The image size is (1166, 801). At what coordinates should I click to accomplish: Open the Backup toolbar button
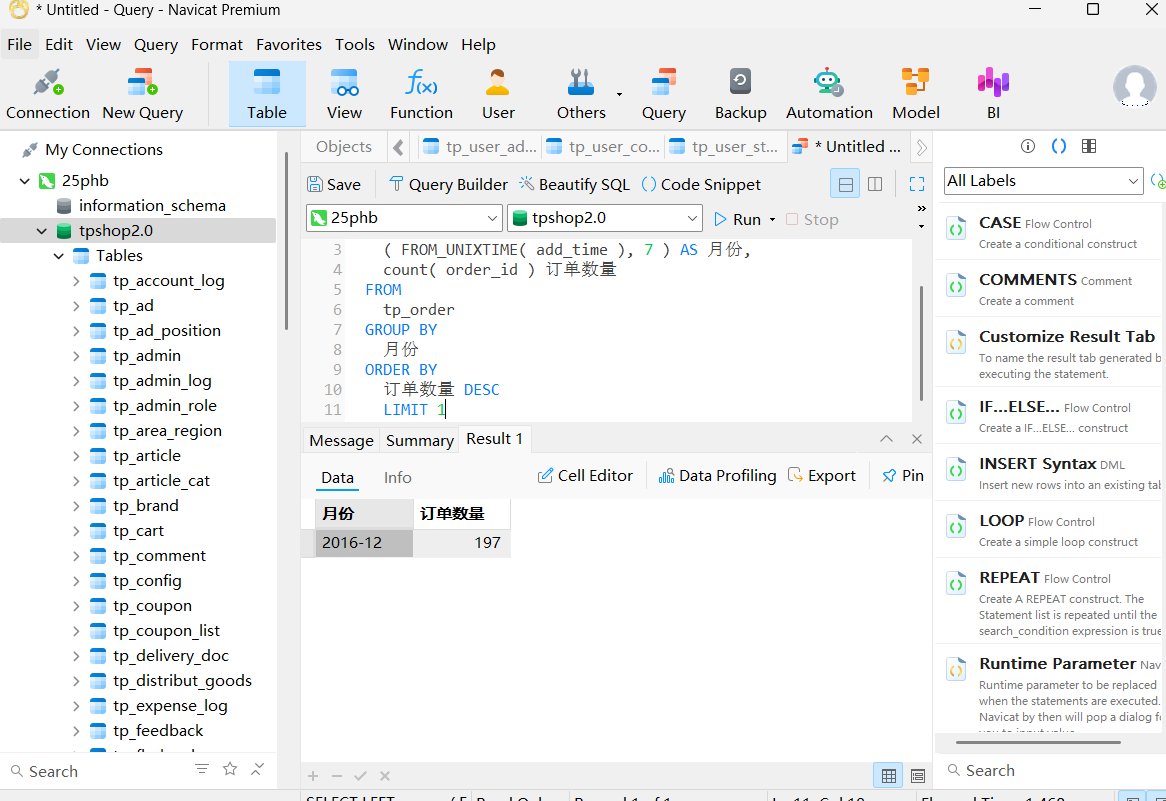click(x=741, y=94)
